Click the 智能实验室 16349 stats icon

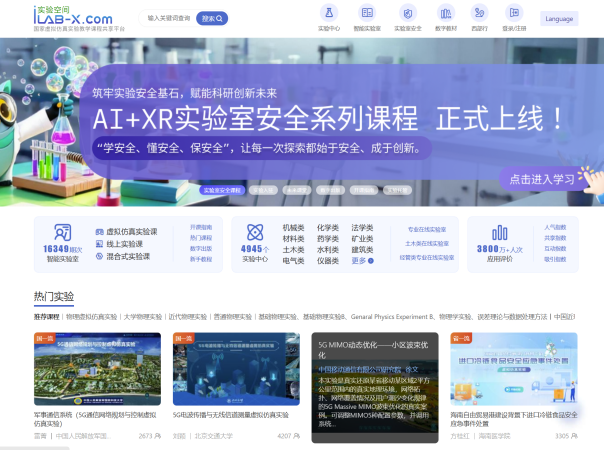[x=62, y=232]
